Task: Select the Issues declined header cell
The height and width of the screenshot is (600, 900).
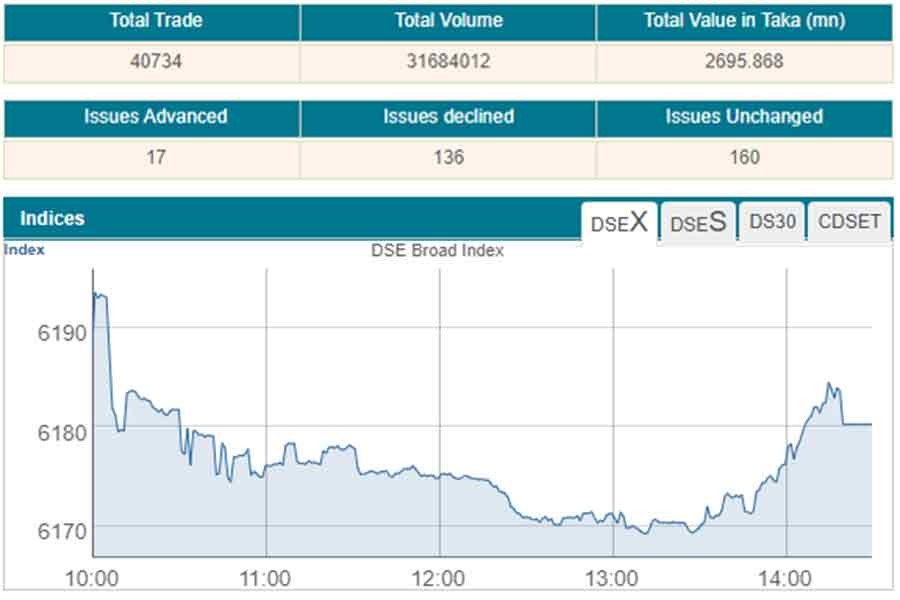Action: tap(448, 116)
